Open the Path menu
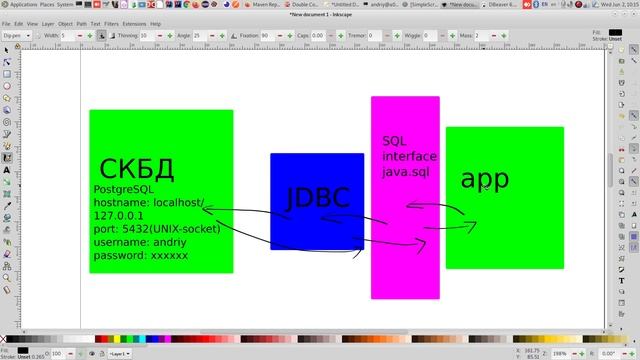The height and width of the screenshot is (360, 640). pos(82,24)
